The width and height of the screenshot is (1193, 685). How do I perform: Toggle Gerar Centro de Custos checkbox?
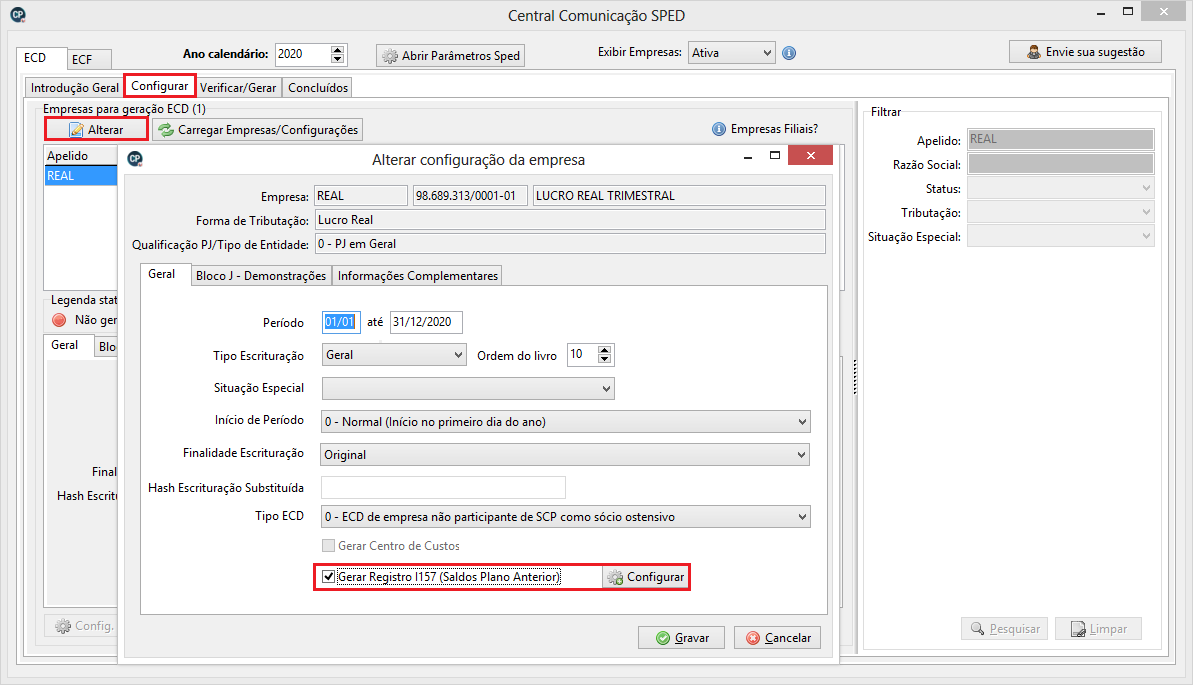[329, 546]
